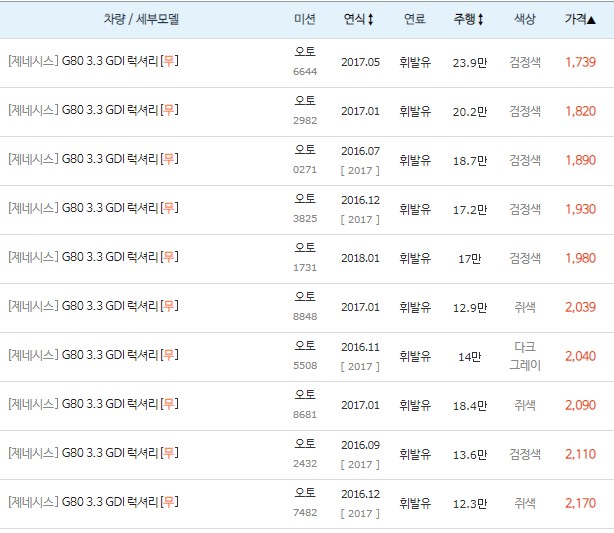Click plate number 2982
Viewport: 614px width, 533px height.
(305, 121)
